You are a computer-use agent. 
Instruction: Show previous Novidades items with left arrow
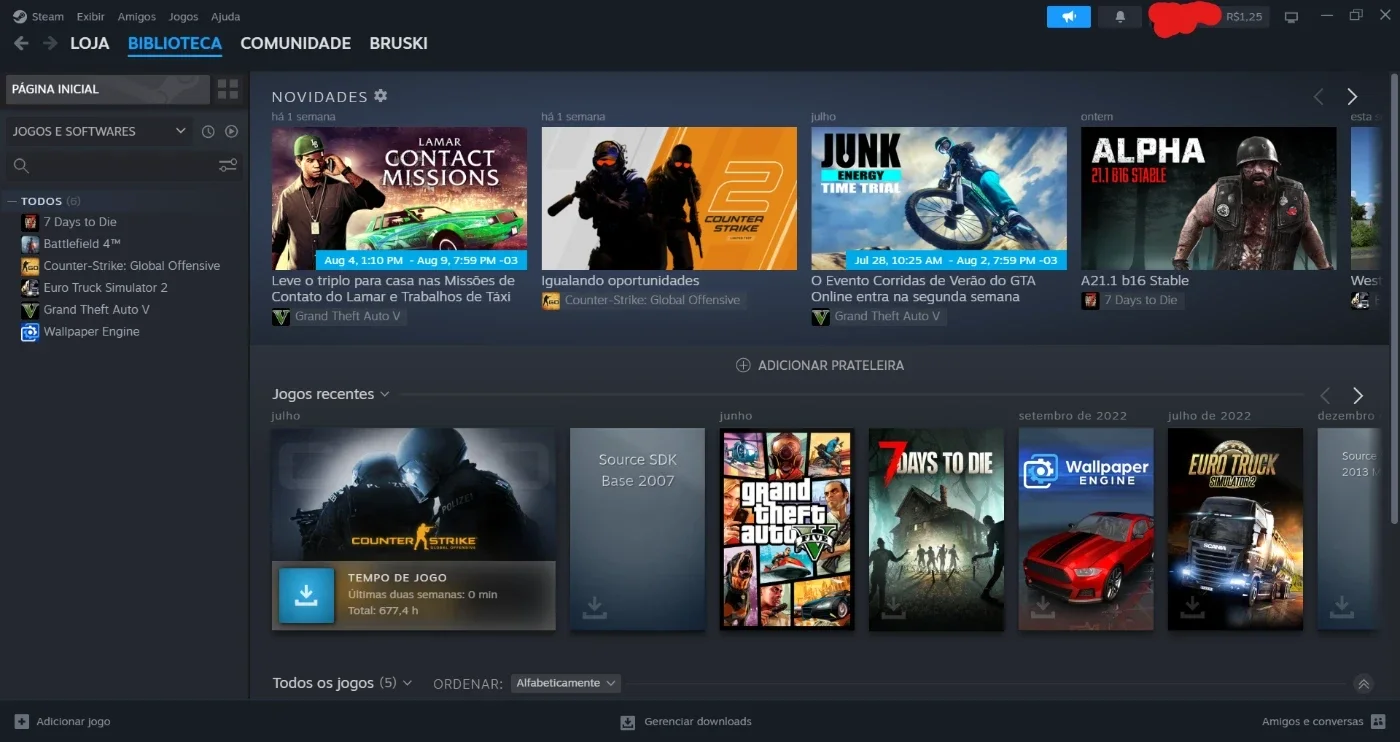[x=1318, y=97]
